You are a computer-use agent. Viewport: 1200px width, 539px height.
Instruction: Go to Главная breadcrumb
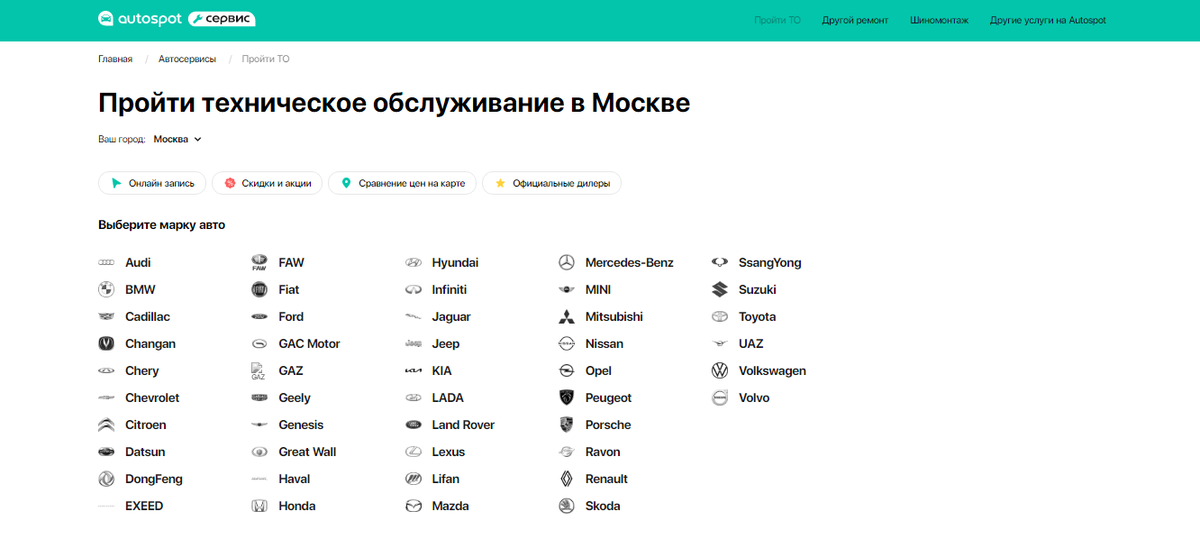pos(115,59)
